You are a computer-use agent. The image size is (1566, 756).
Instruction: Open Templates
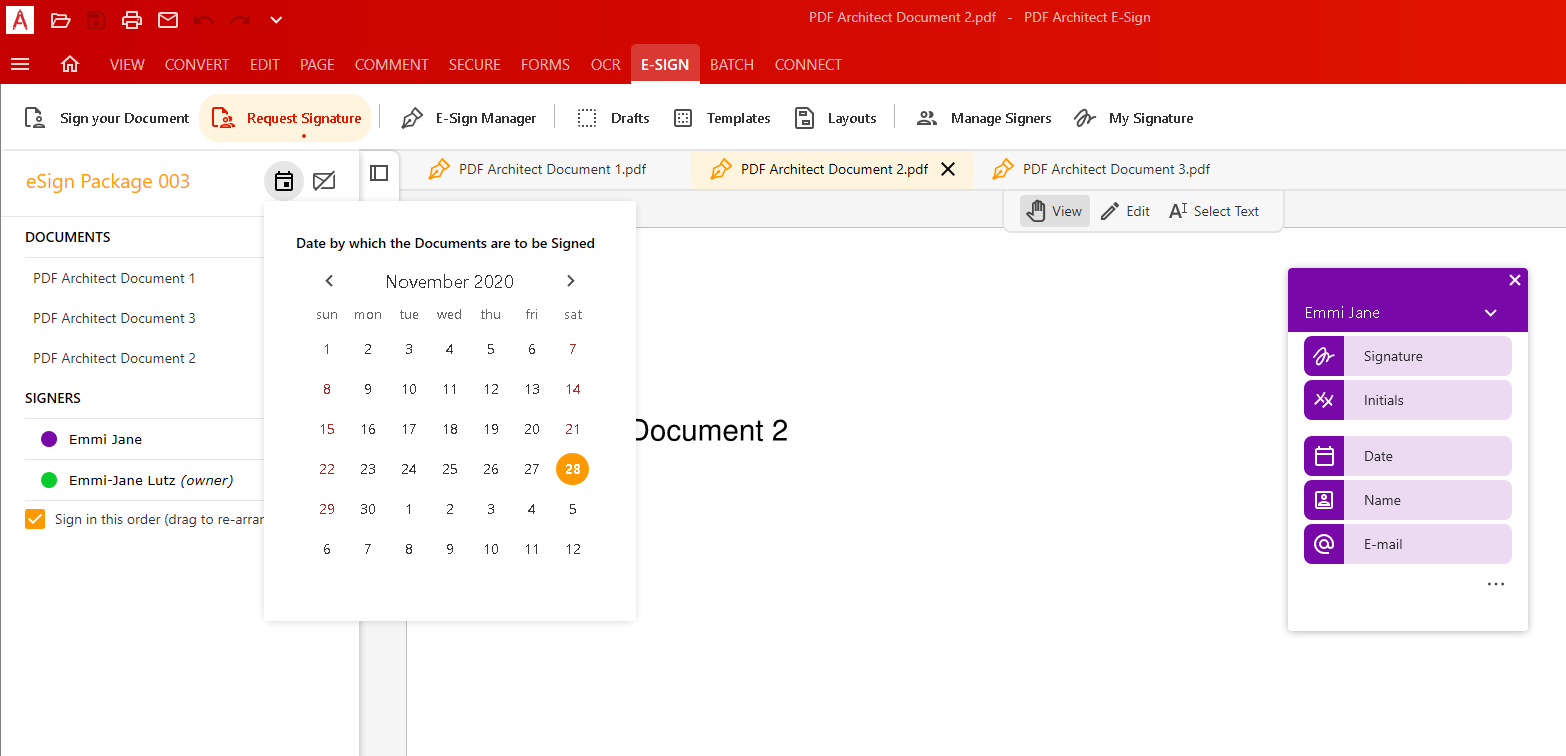point(722,118)
